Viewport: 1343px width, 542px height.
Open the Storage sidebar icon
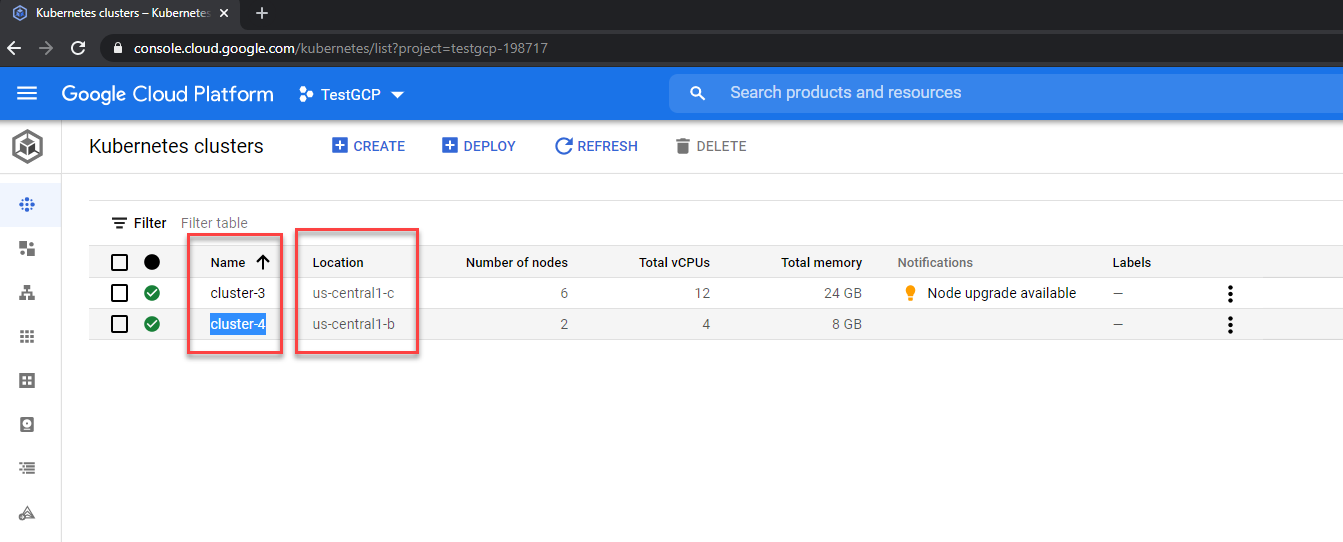[27, 424]
